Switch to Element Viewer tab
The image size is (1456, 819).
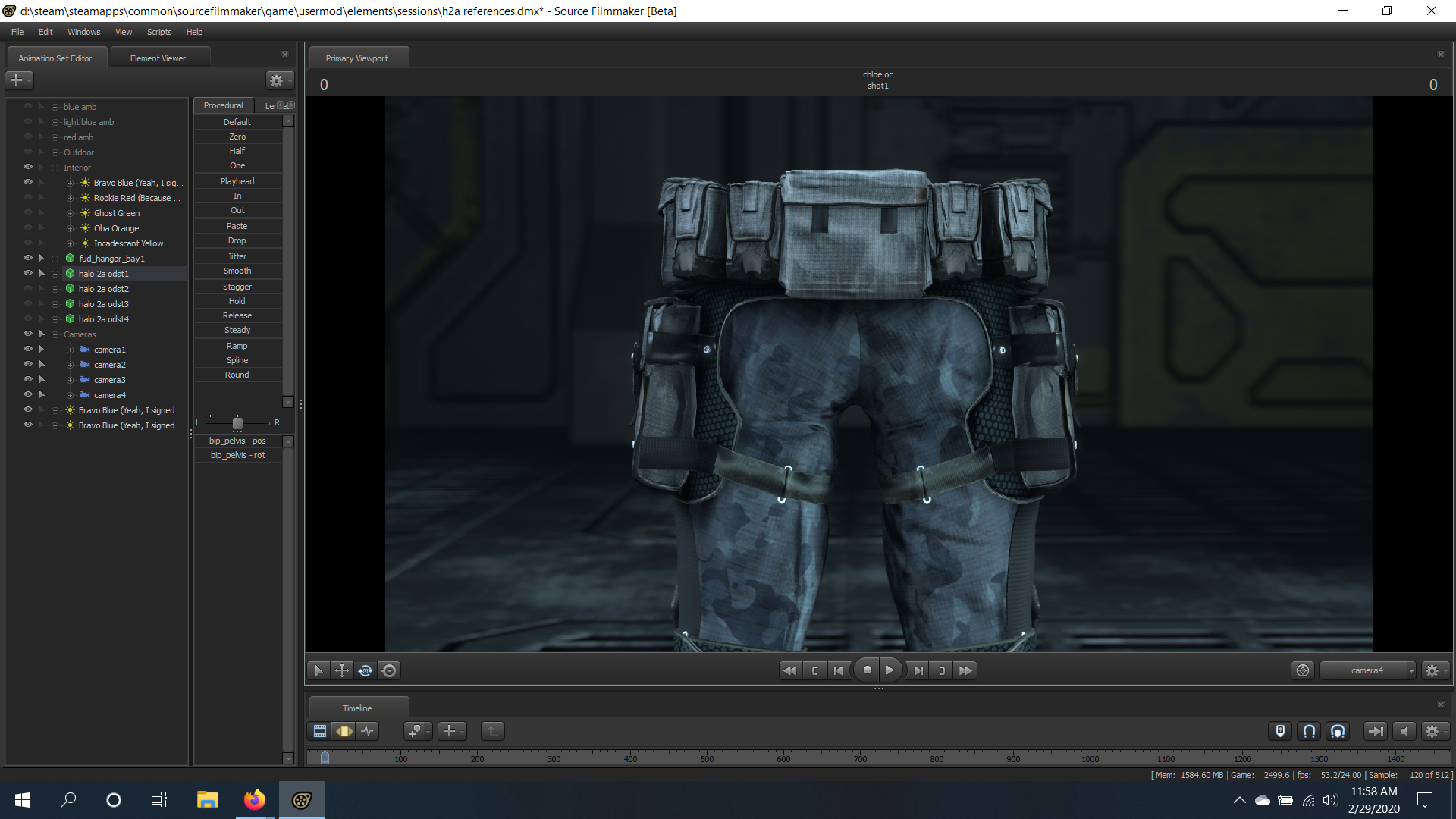[158, 58]
